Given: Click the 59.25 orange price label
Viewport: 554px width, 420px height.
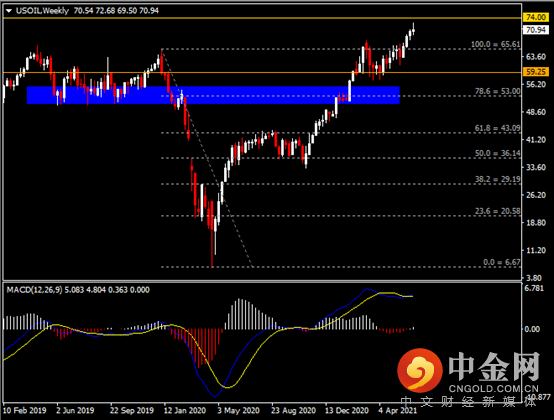Looking at the screenshot, I should coord(536,72).
